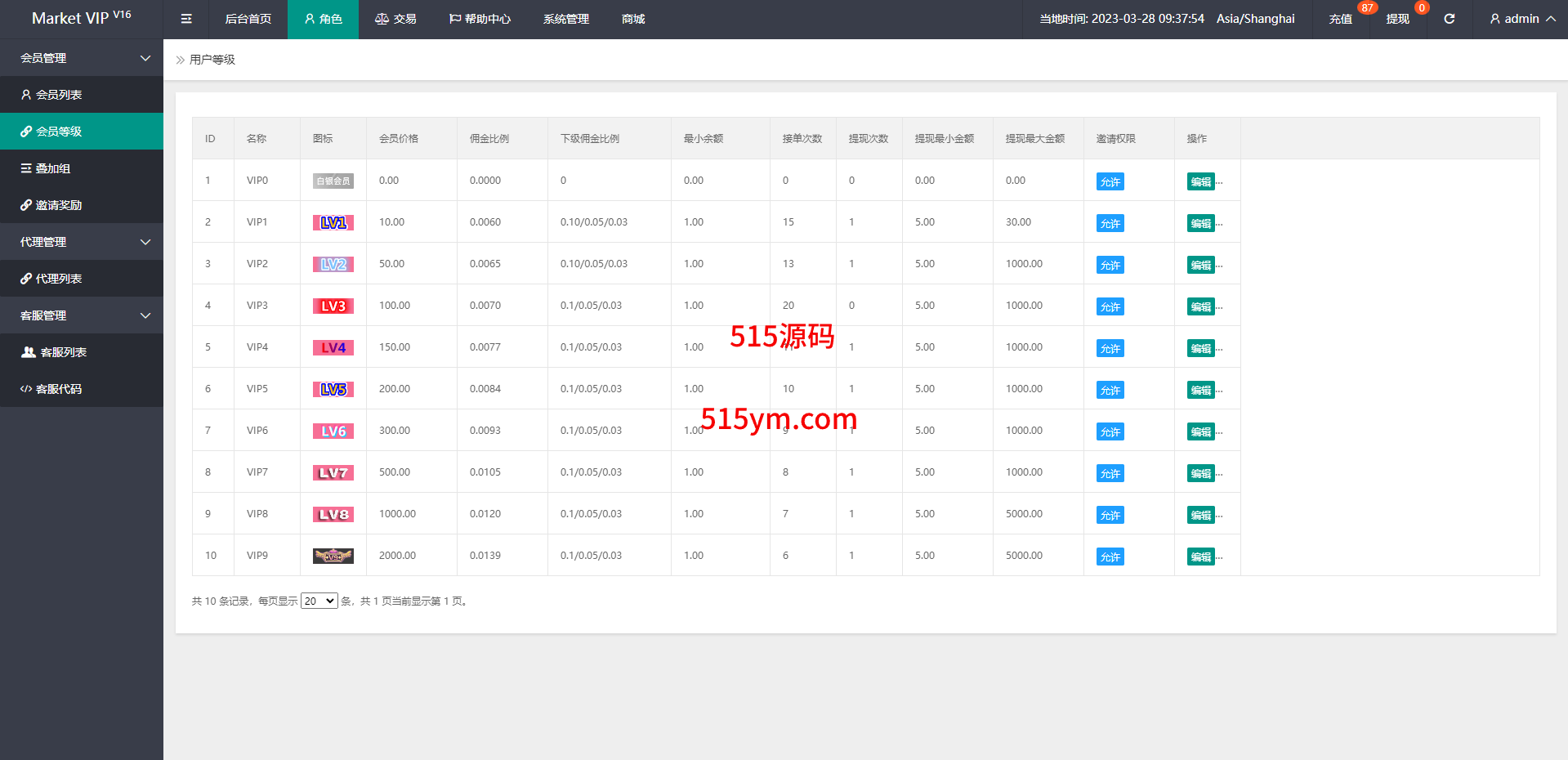The width and height of the screenshot is (1568, 760).
Task: Toggle 允许 invite permission for VIP1
Action: tap(1110, 223)
